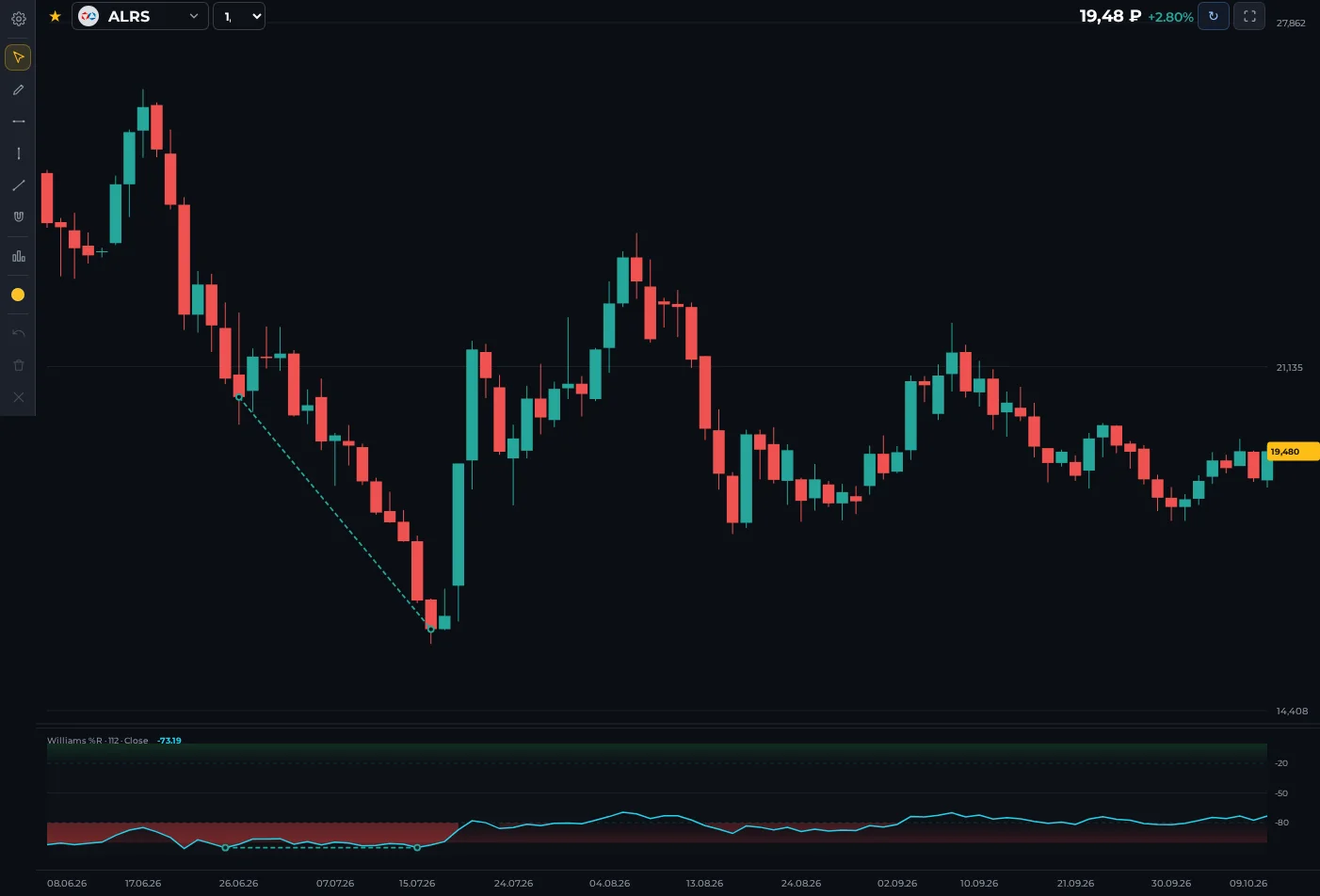The image size is (1320, 896).
Task: Click the 09.10.26 date label
Action: pos(1248,884)
